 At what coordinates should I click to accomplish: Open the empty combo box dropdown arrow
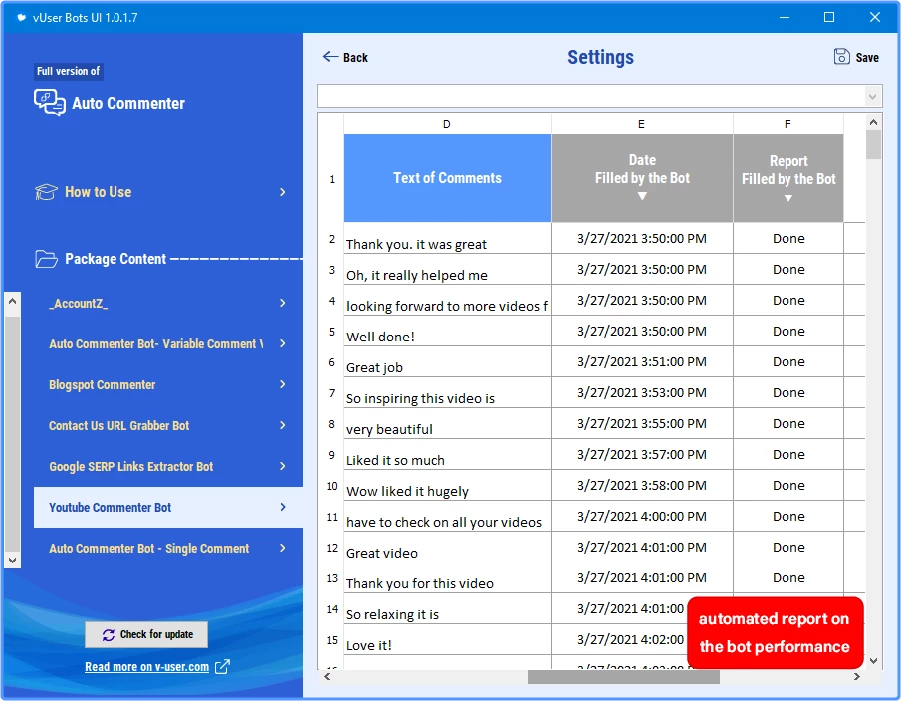click(x=872, y=97)
